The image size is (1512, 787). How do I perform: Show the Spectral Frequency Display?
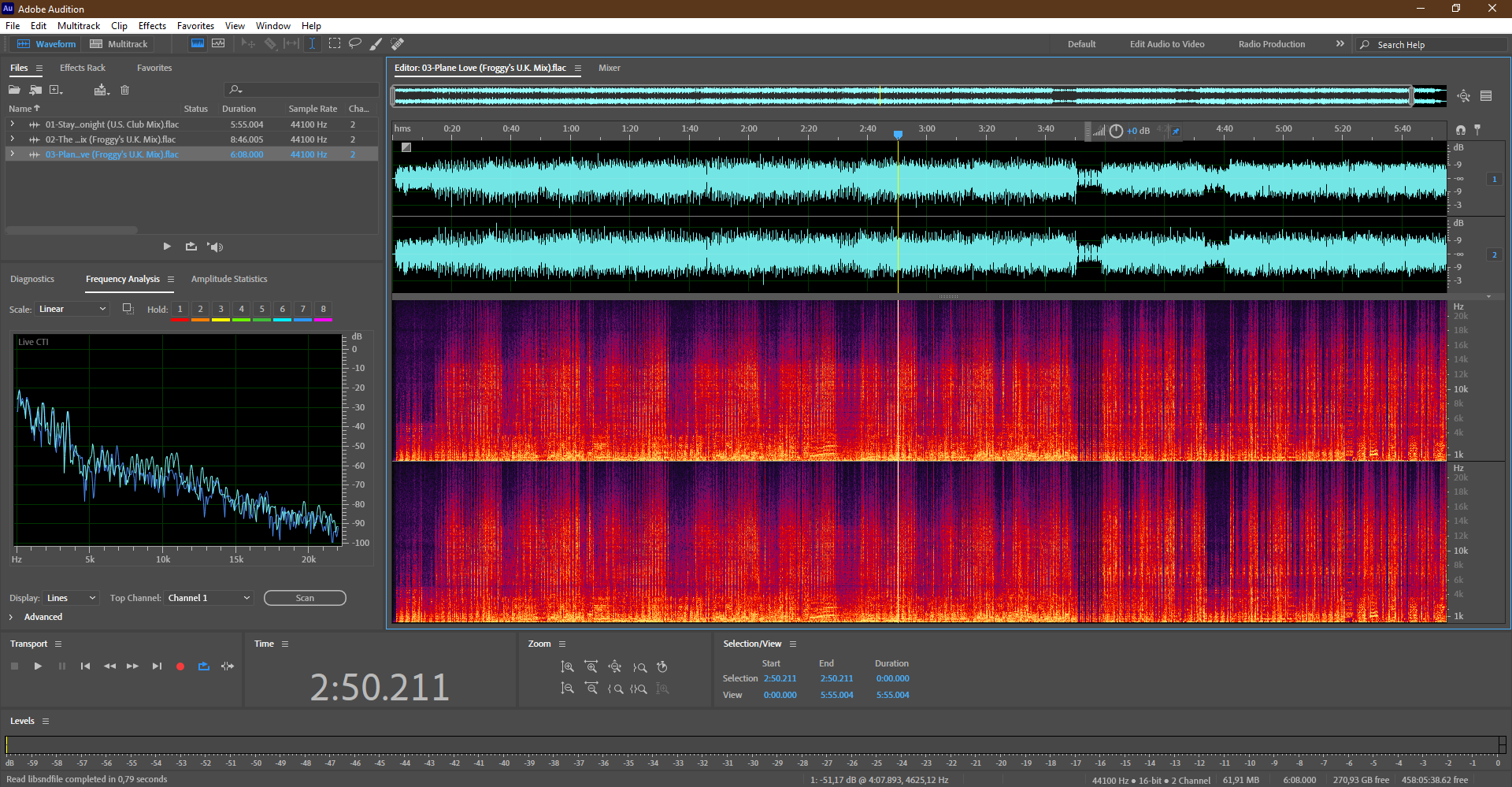tap(198, 43)
